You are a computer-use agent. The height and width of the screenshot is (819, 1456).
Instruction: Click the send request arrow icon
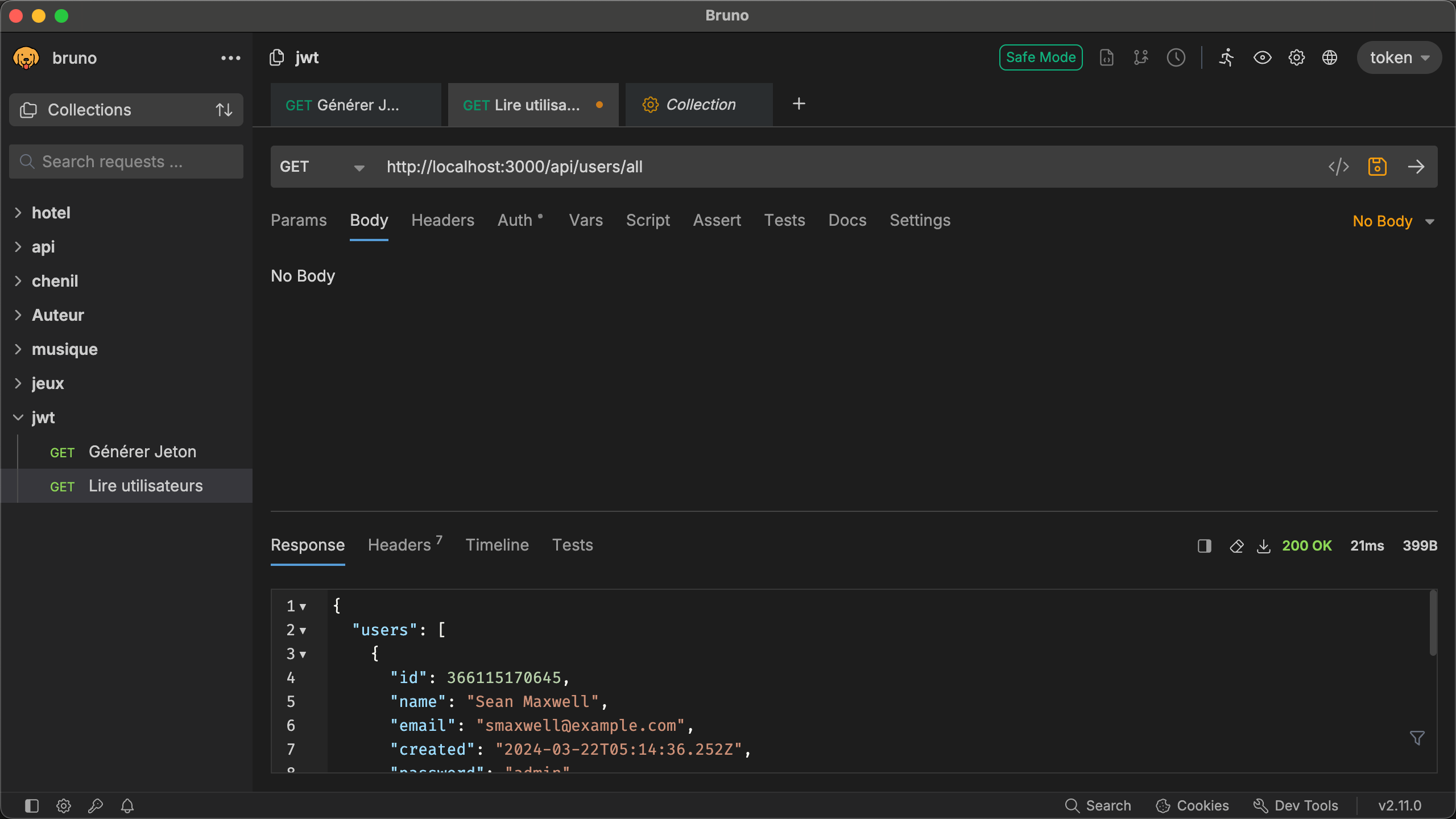[1416, 167]
